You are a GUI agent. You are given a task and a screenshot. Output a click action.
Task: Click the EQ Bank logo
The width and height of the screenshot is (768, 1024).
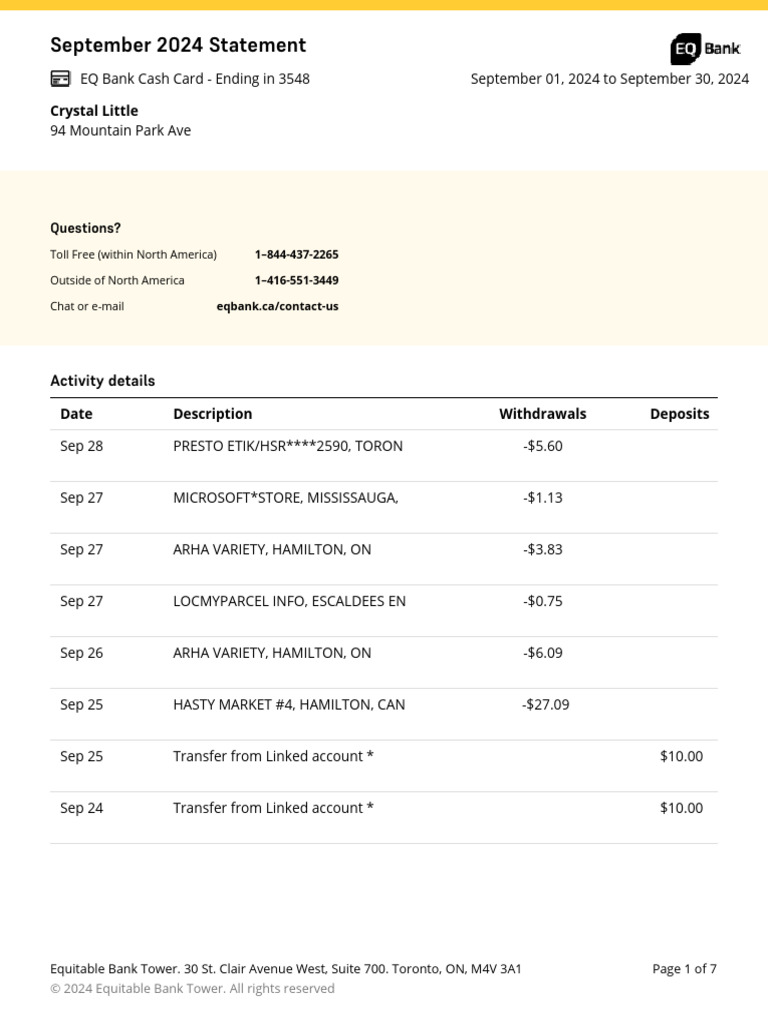click(705, 48)
